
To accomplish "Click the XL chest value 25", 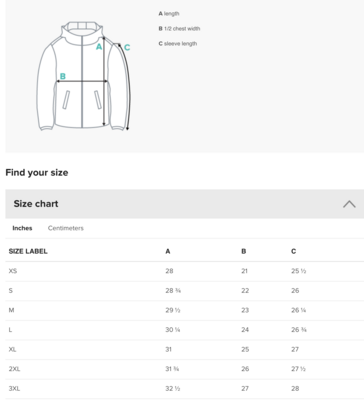I will (245, 349).
